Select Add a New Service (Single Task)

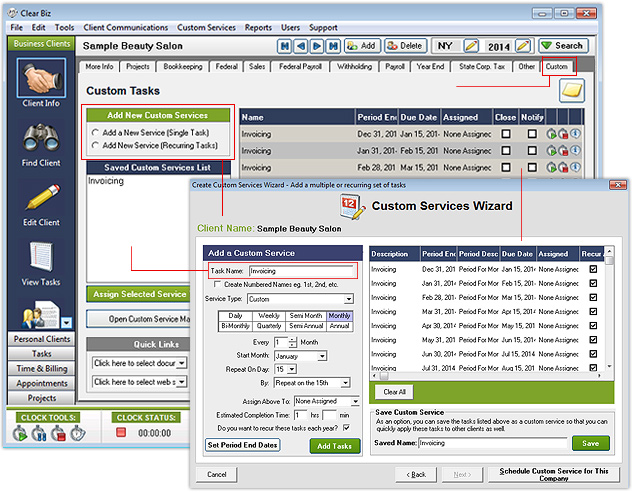[x=95, y=132]
